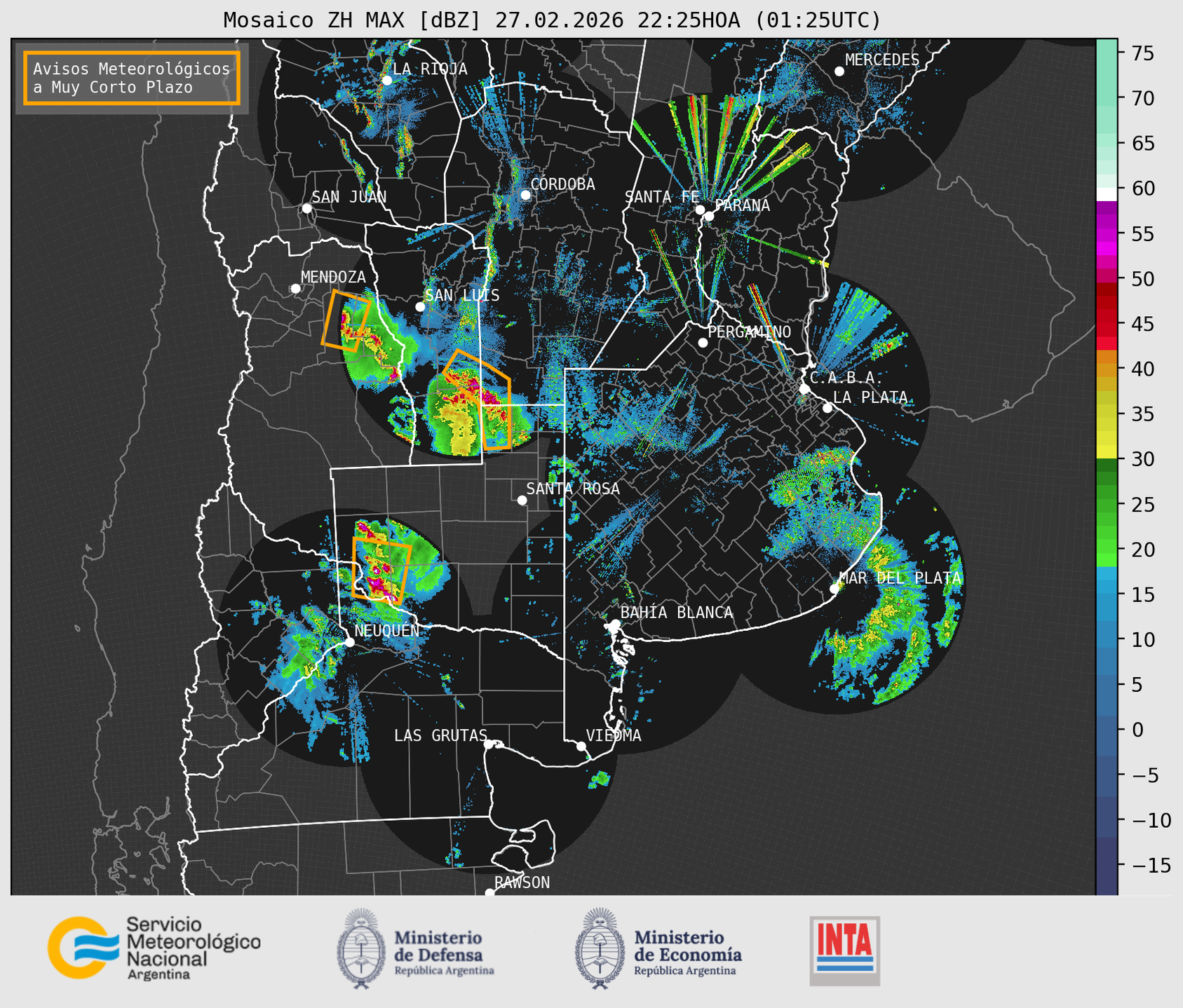Click the VIEDMA city label
The image size is (1183, 1008).
(614, 735)
